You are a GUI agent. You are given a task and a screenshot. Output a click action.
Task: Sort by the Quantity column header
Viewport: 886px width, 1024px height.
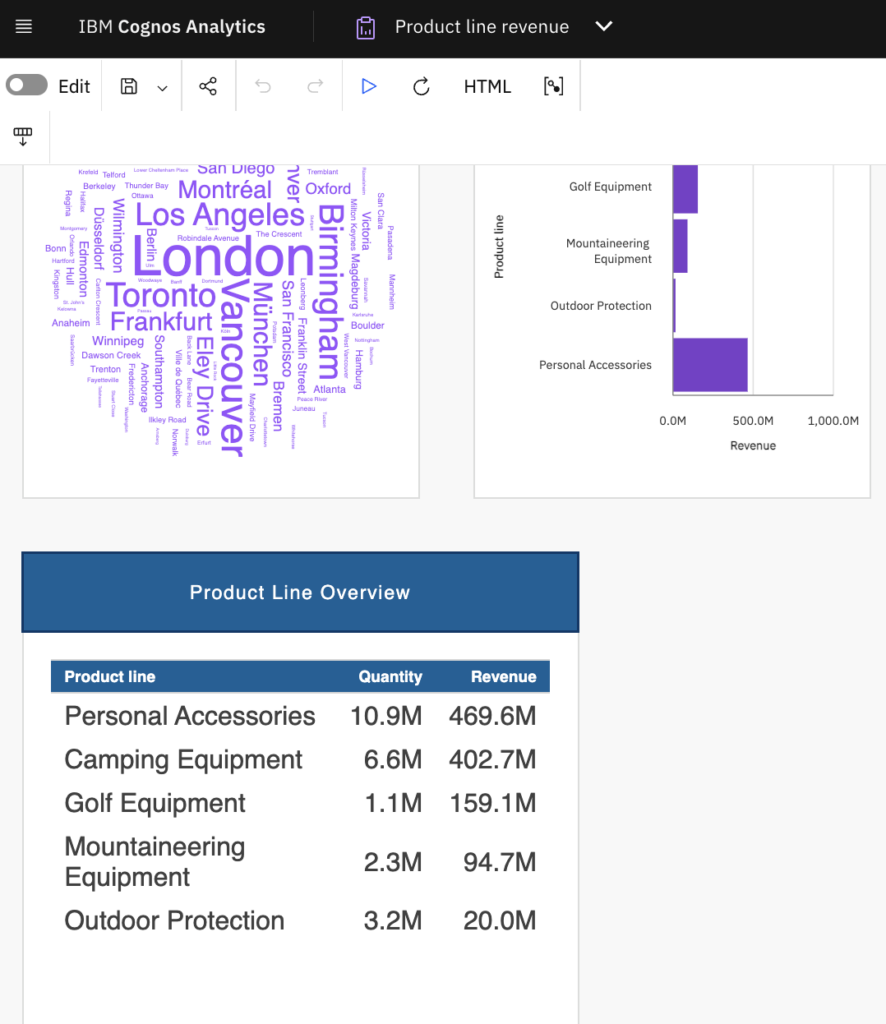[x=390, y=677]
